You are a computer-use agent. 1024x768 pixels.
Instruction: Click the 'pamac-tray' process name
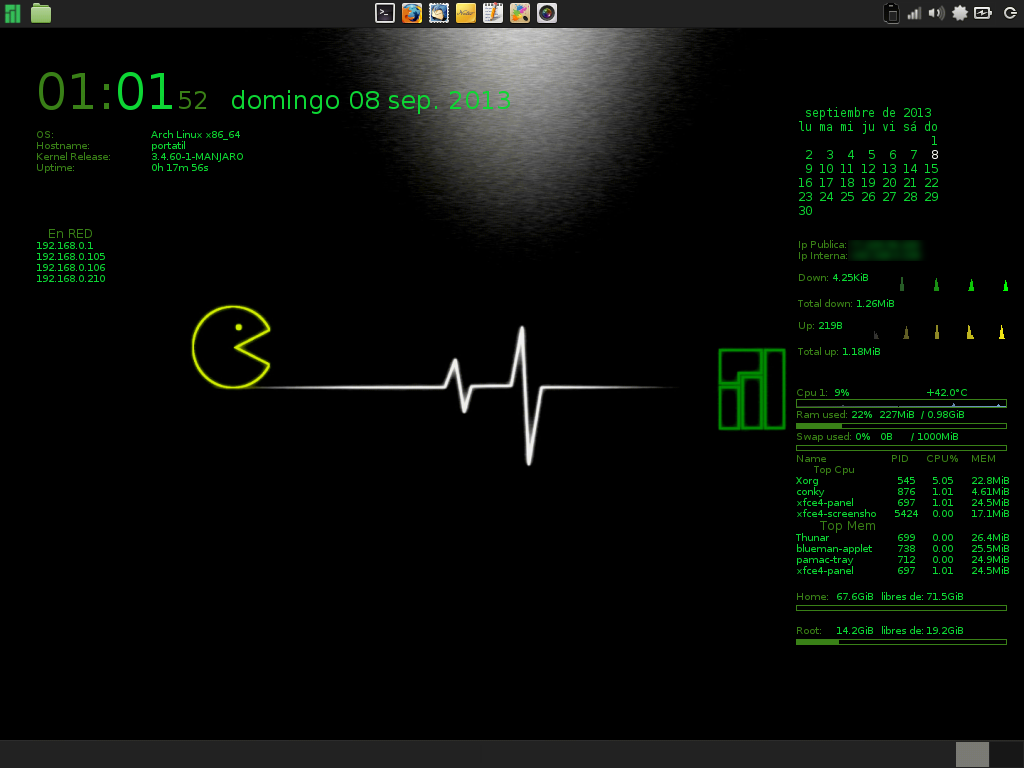click(825, 560)
